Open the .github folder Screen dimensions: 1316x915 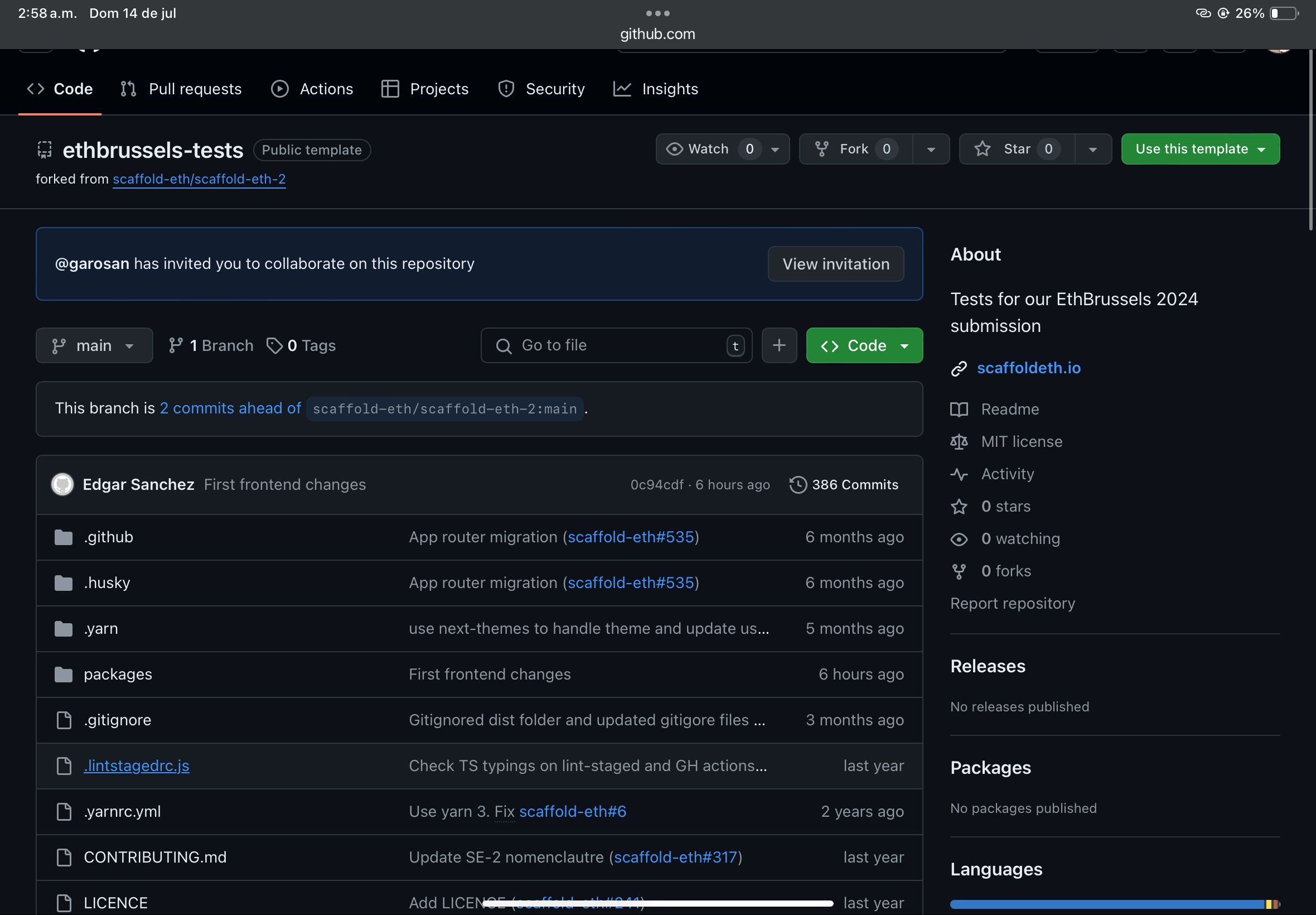coord(108,537)
